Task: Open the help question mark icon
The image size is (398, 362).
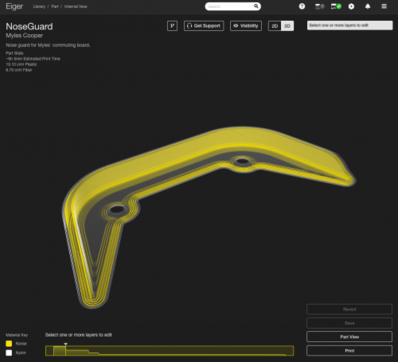Action: point(302,6)
